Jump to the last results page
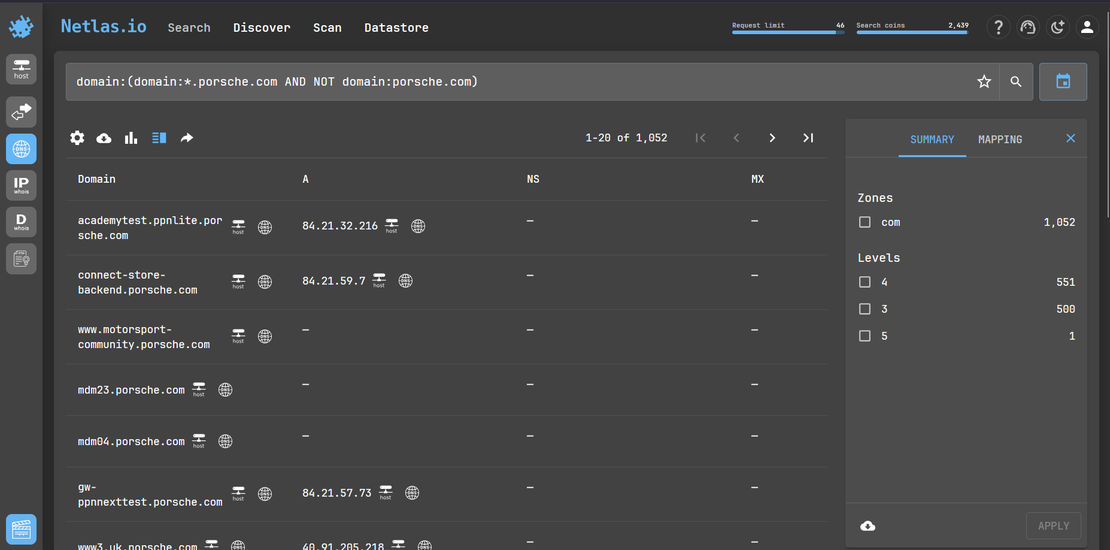The image size is (1110, 550). (x=808, y=138)
